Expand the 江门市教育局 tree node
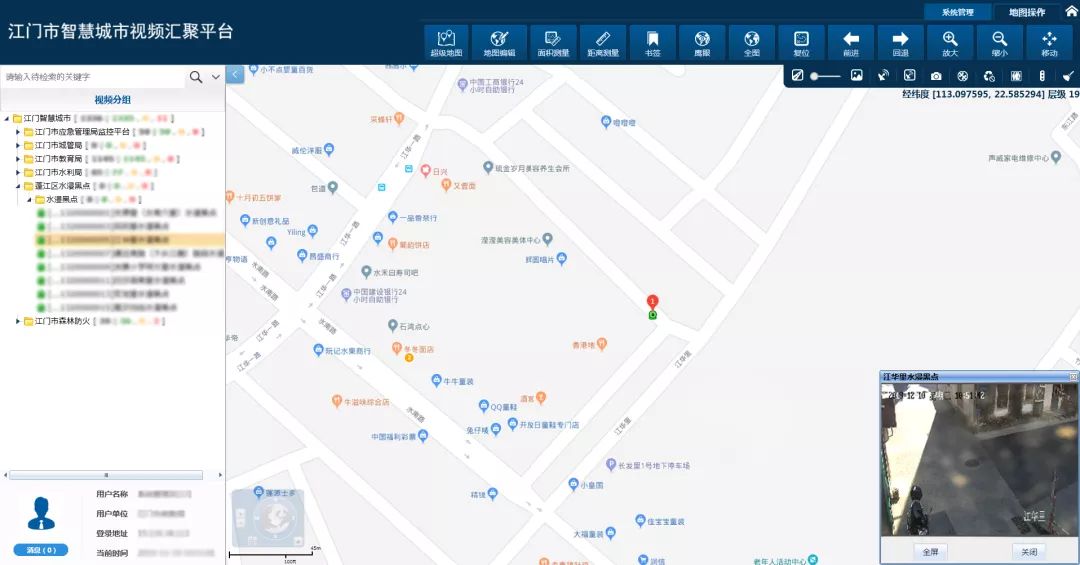The width and height of the screenshot is (1080, 565). coord(18,158)
